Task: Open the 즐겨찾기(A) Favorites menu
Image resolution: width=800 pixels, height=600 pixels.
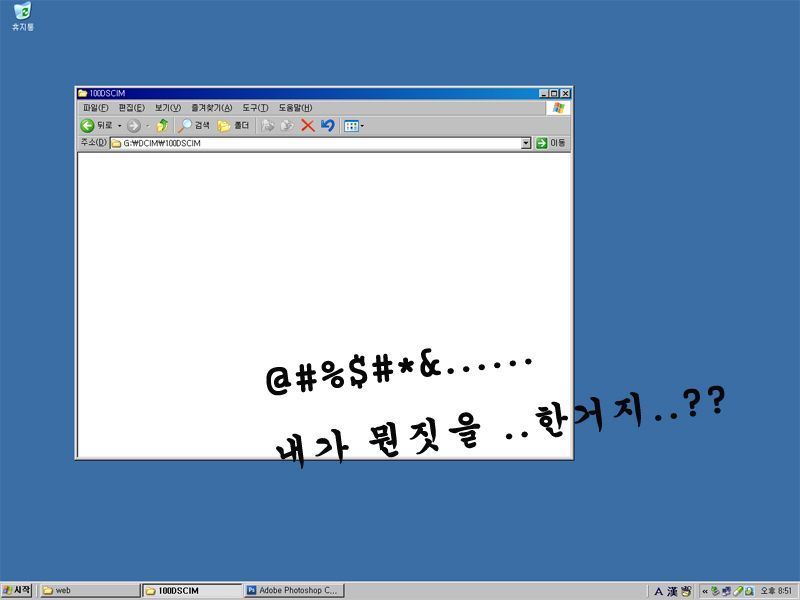Action: tap(212, 108)
